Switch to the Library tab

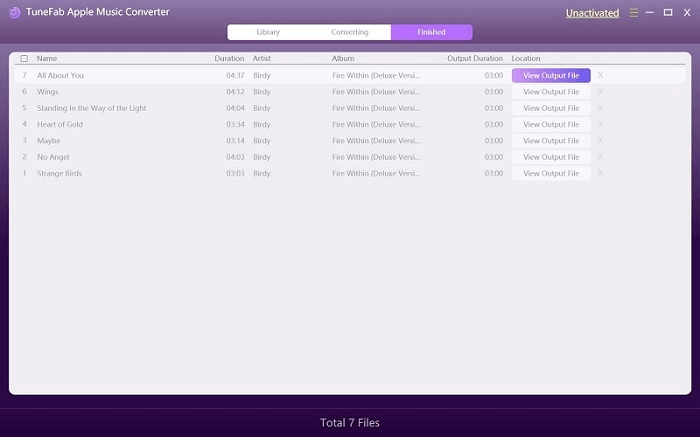pos(268,32)
